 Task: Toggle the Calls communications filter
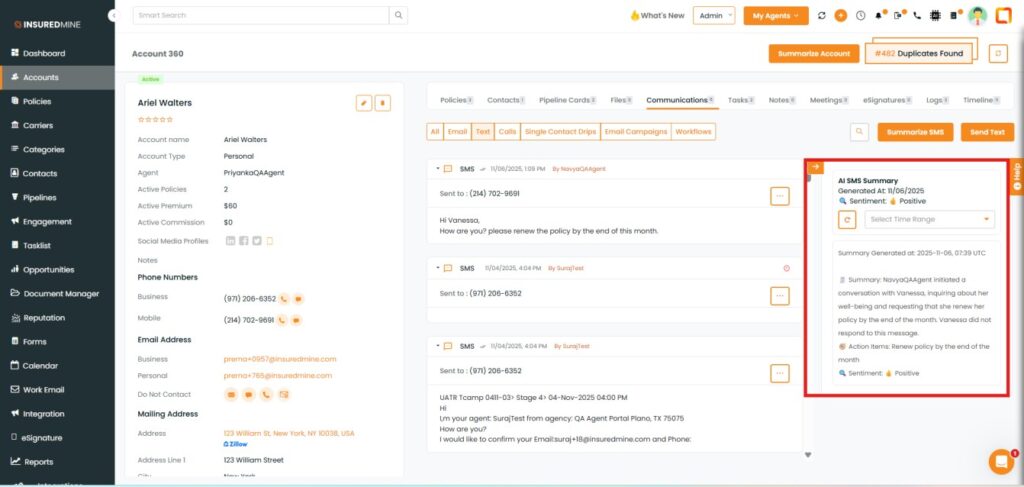click(x=508, y=131)
